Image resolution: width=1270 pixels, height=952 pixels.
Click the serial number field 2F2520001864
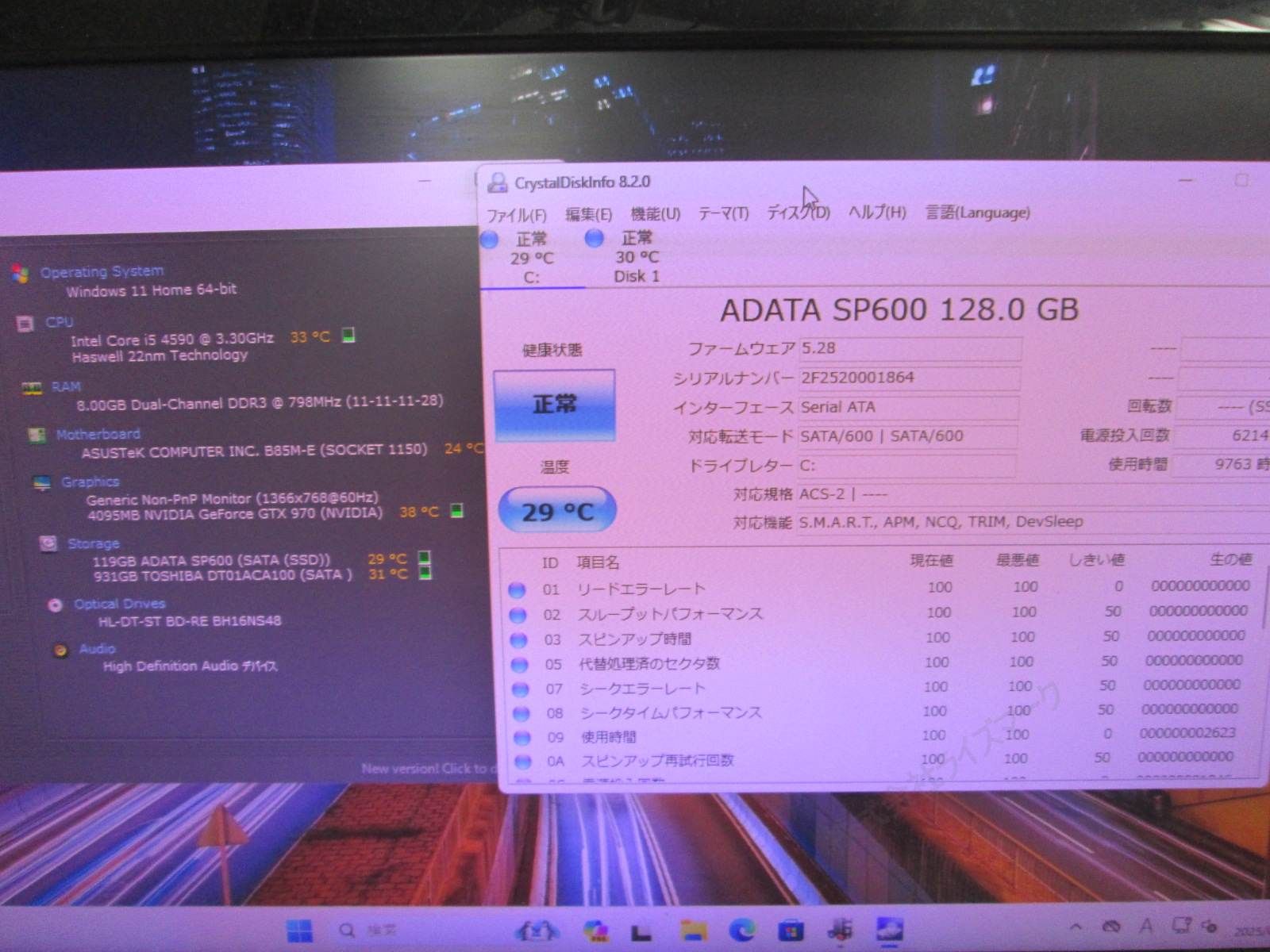pyautogui.click(x=909, y=378)
